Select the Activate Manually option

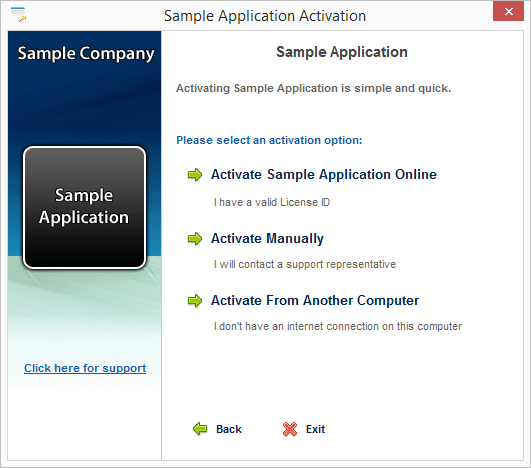pyautogui.click(x=267, y=238)
